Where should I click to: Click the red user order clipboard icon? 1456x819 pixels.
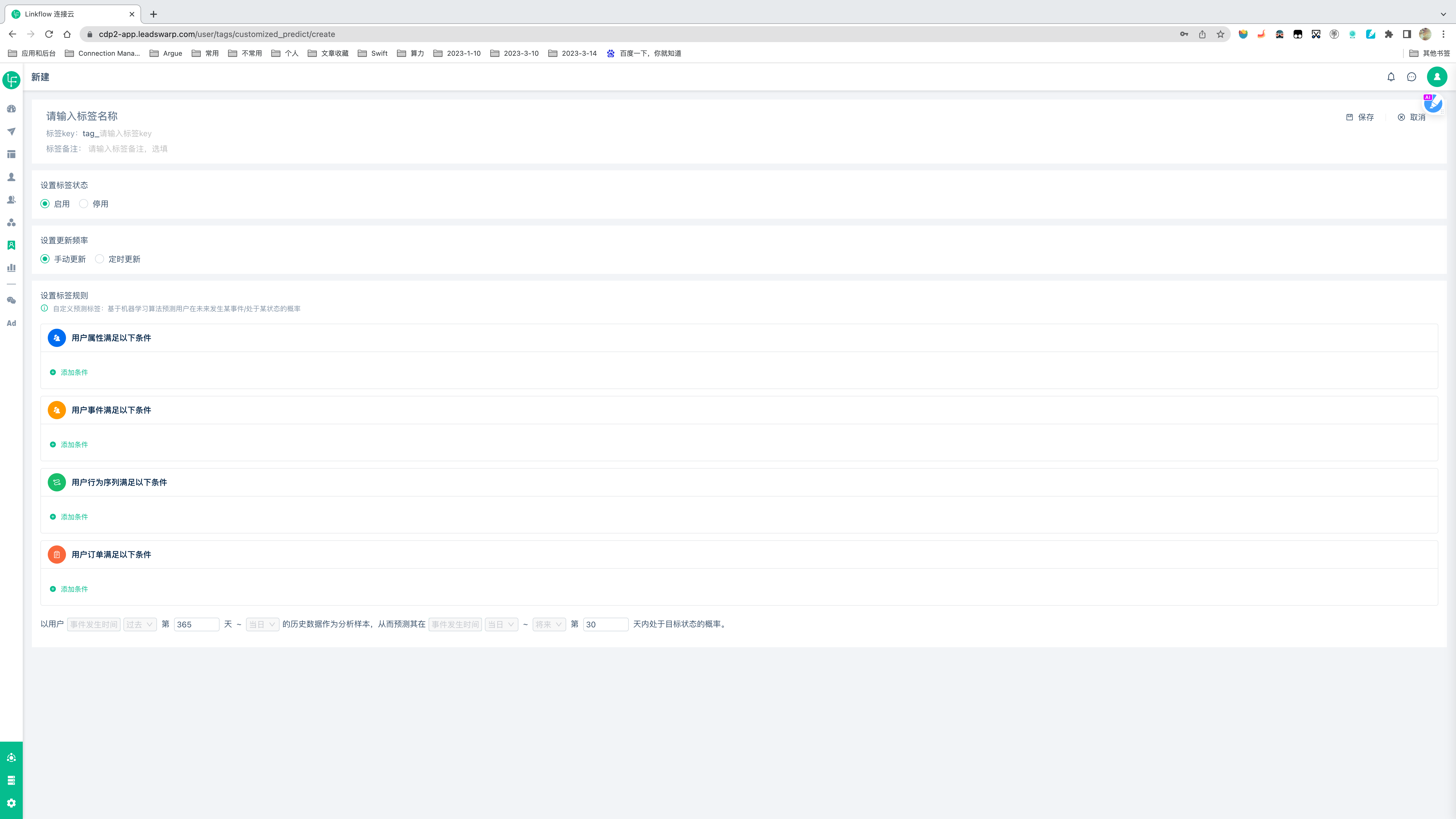click(x=57, y=555)
